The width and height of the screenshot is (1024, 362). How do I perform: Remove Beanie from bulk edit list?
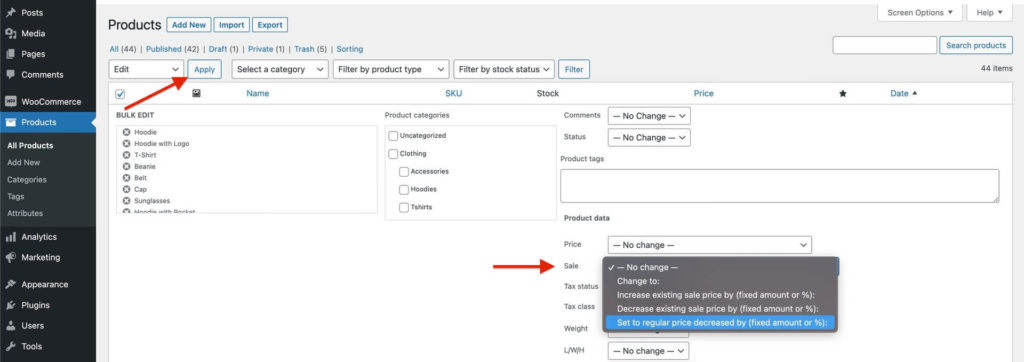(x=127, y=166)
